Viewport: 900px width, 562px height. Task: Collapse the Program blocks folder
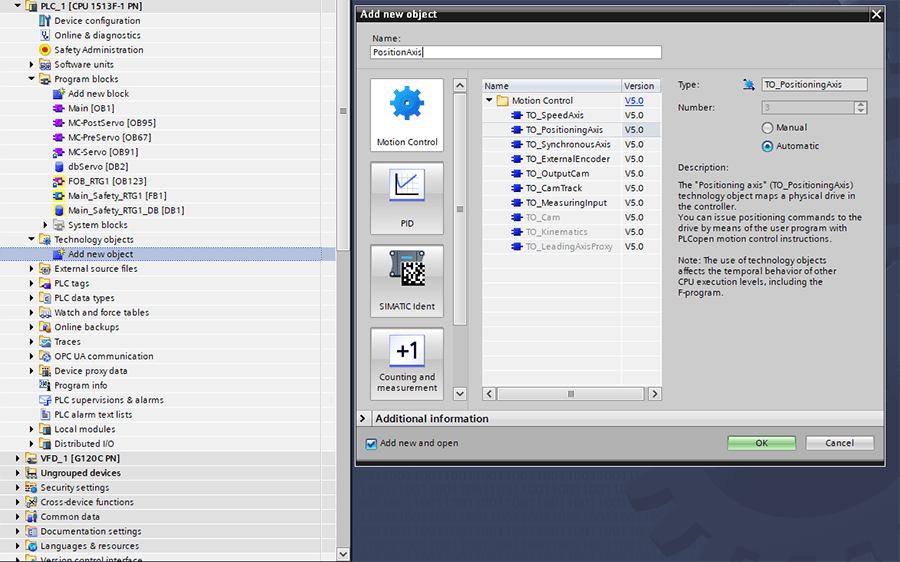coord(32,79)
